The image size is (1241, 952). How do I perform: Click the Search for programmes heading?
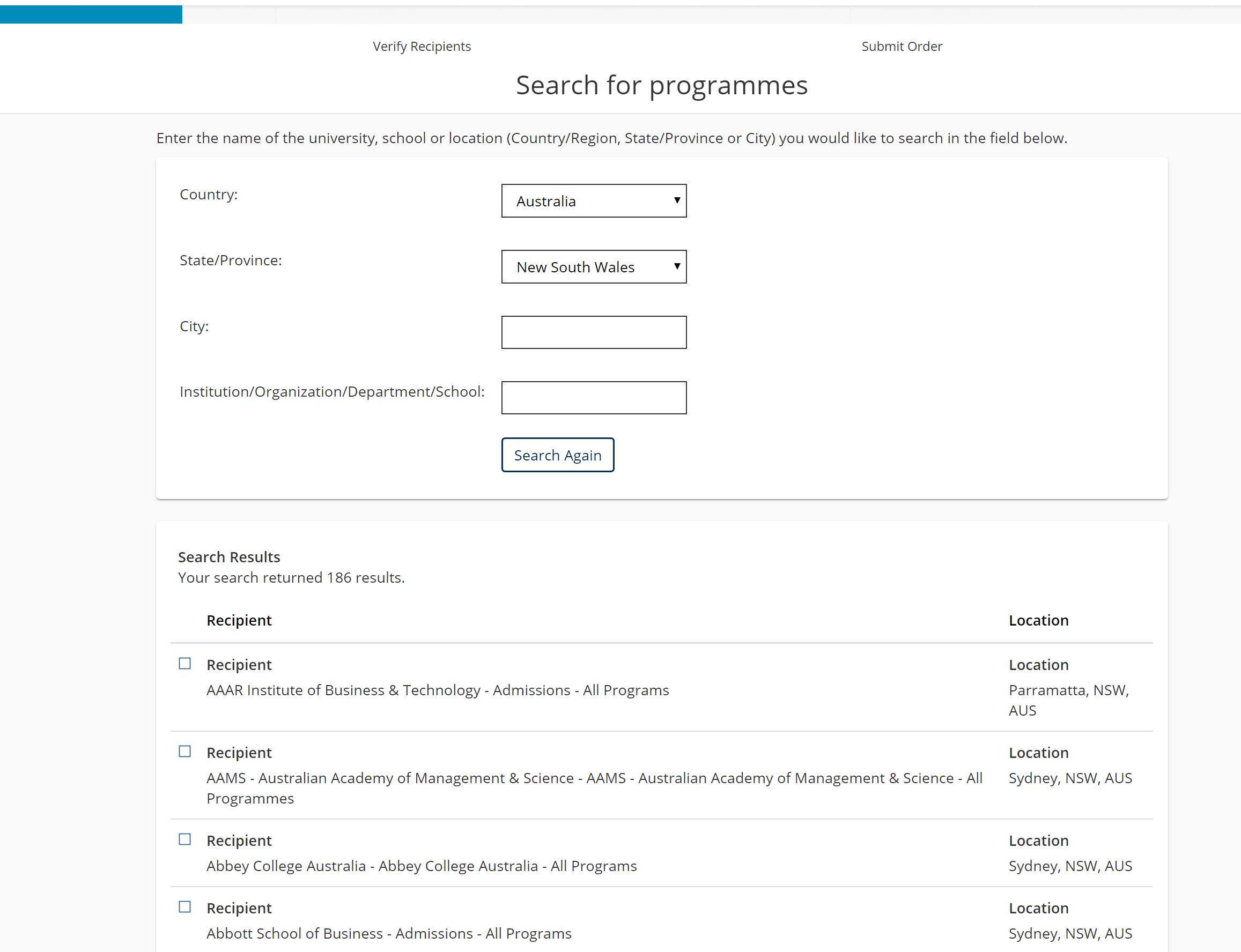661,86
